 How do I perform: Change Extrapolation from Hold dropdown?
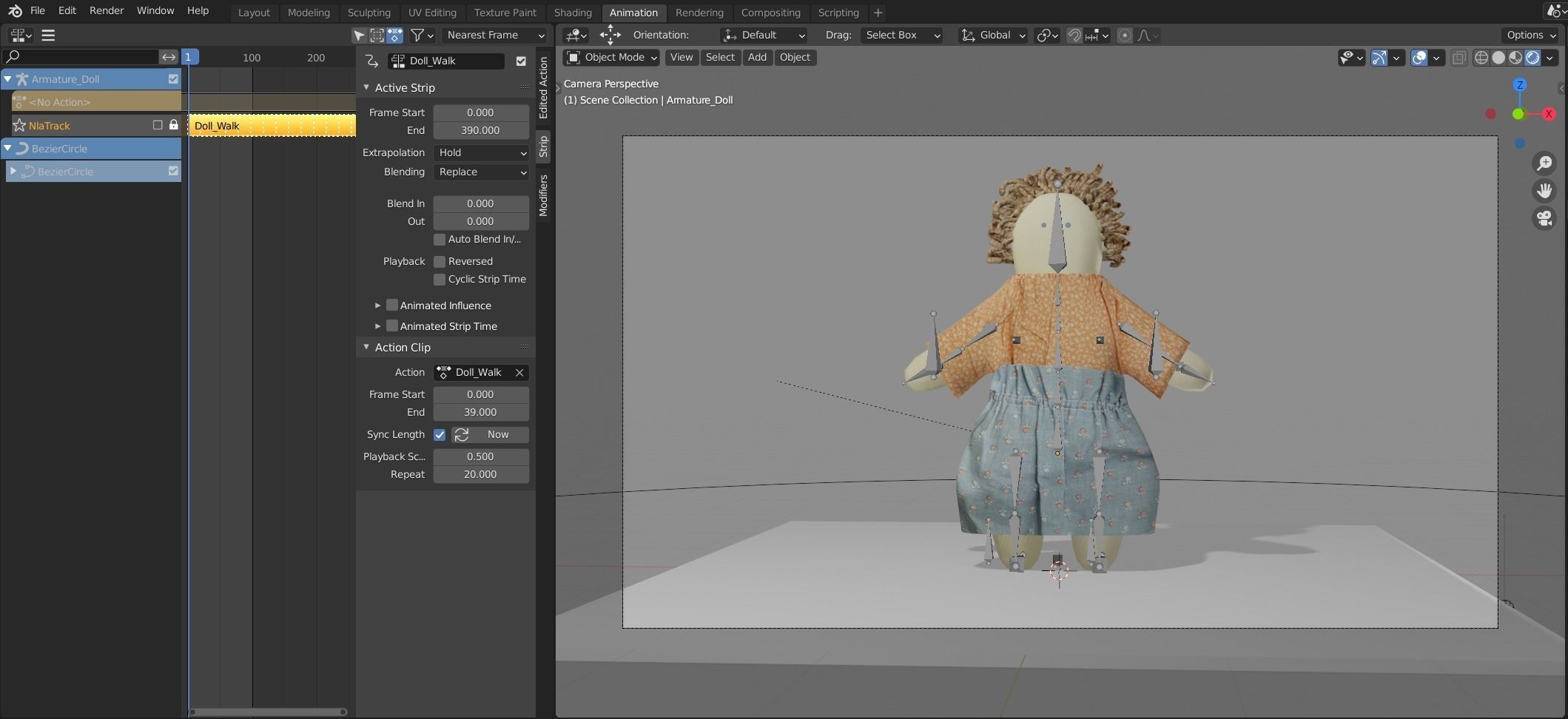pos(481,153)
